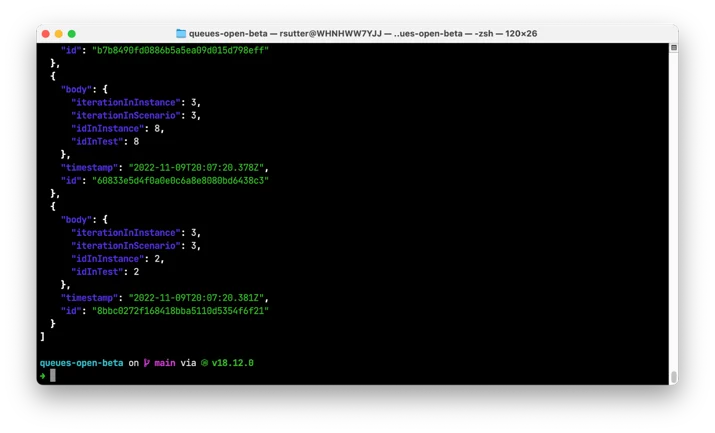Click the timestamp value ending in 20.378Z
715x433 pixels.
click(196, 167)
